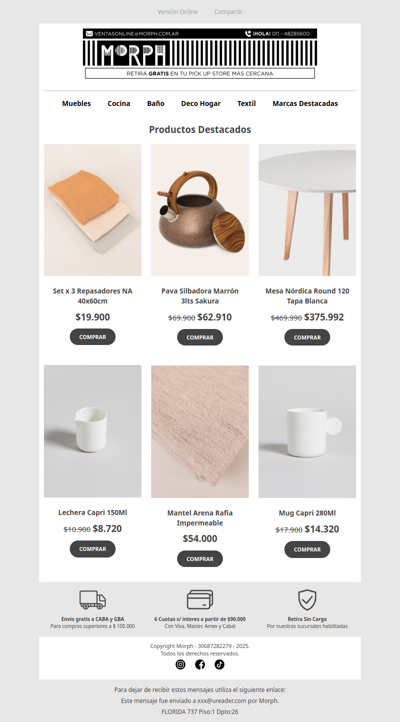Click the Morph logo banner

[x=200, y=53]
